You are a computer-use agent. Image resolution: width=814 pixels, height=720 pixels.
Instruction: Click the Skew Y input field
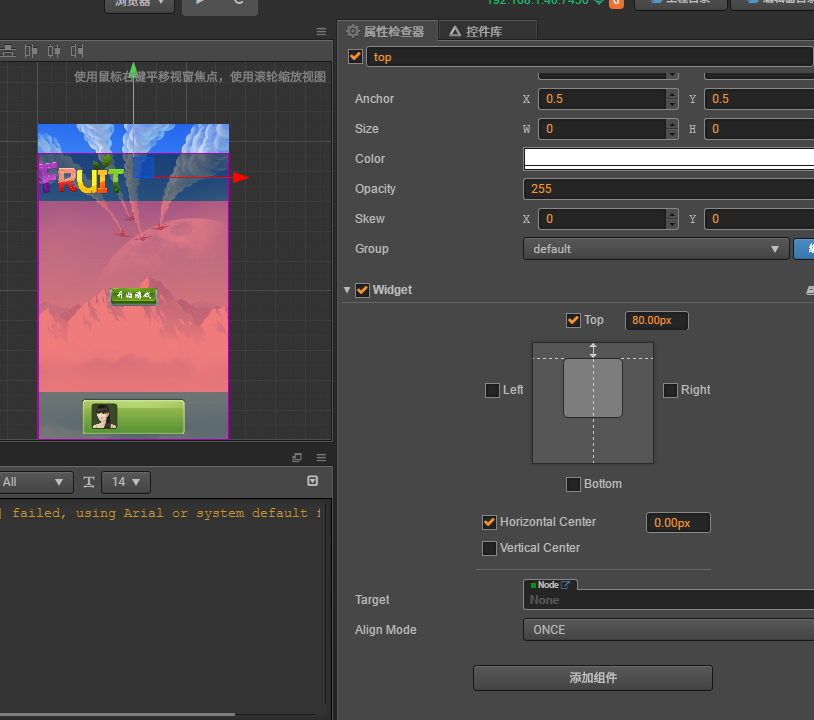coord(759,219)
